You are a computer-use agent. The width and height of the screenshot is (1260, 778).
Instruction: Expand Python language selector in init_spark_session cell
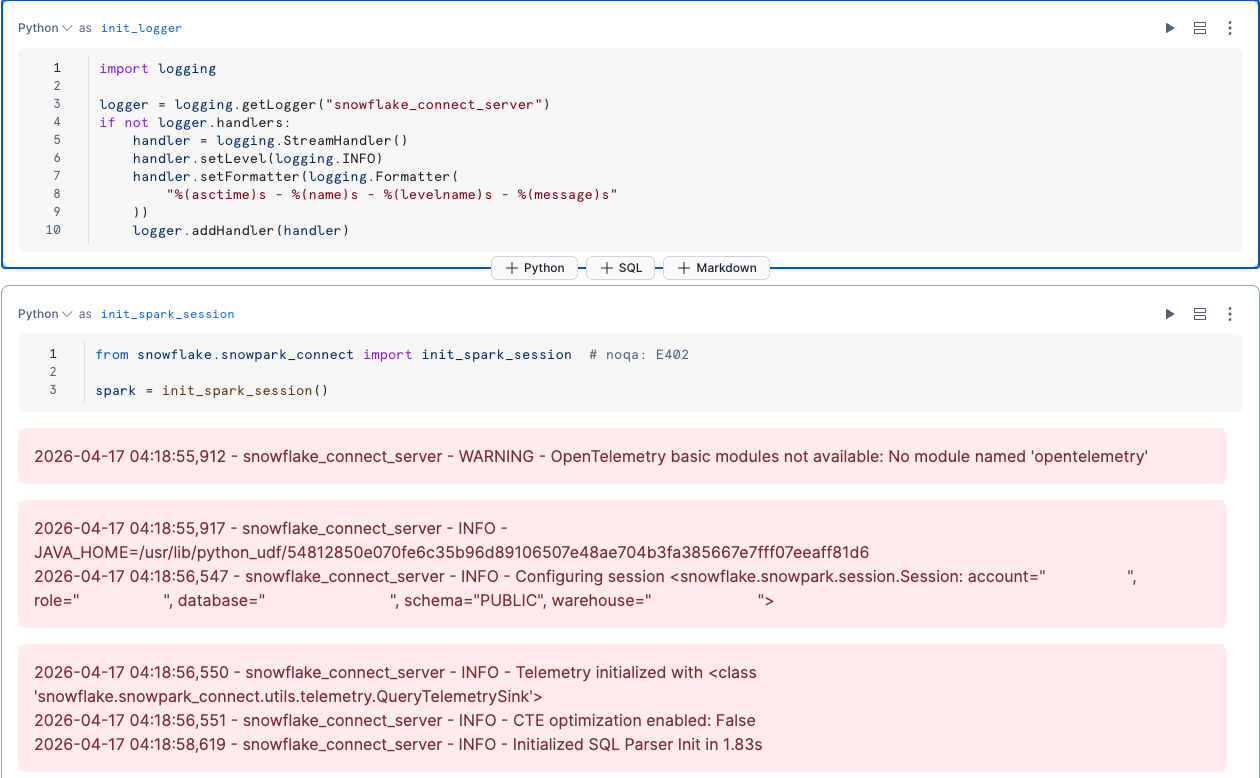(45, 314)
